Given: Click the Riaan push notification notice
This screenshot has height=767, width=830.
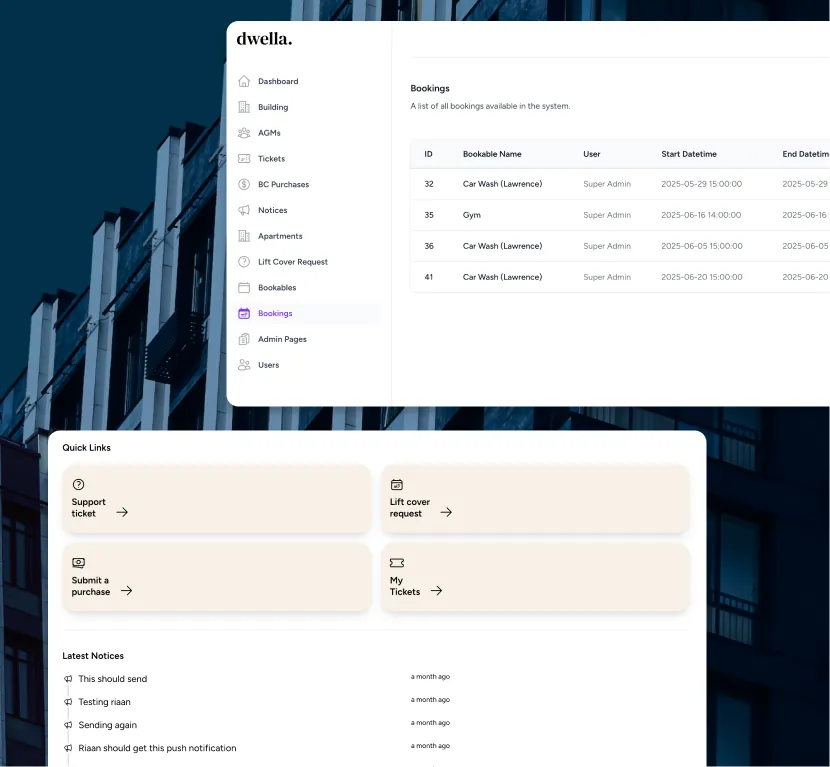Looking at the screenshot, I should pyautogui.click(x=157, y=747).
